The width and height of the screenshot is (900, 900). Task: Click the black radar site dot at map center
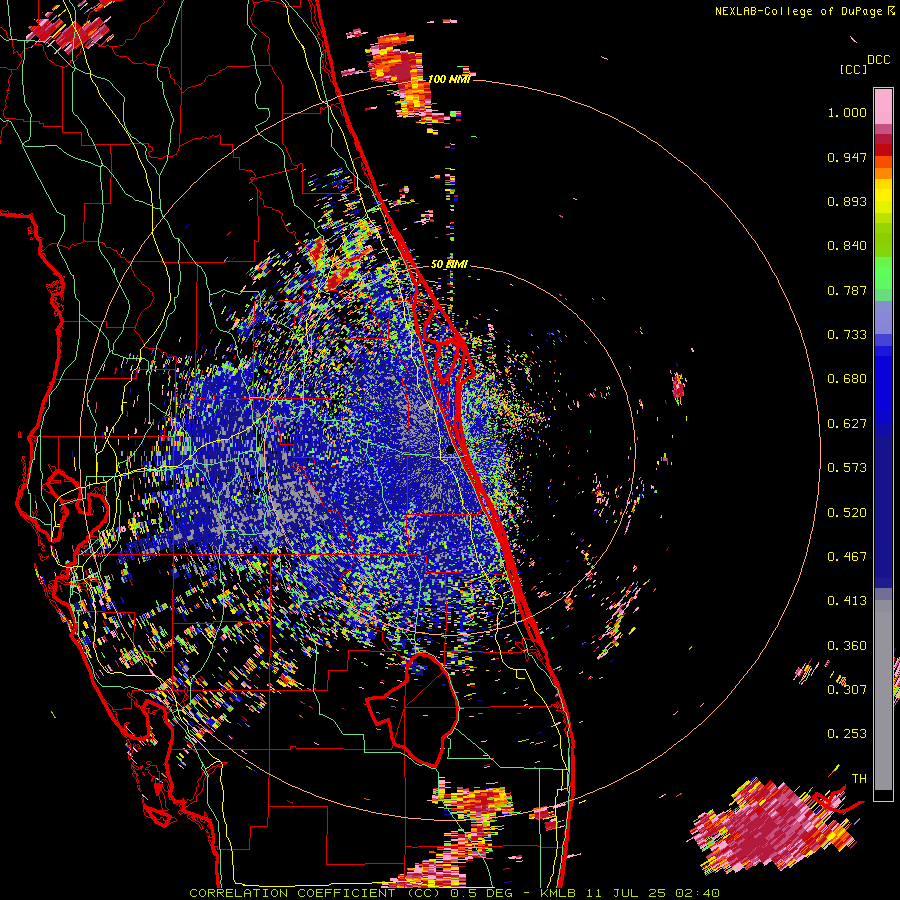(450, 451)
